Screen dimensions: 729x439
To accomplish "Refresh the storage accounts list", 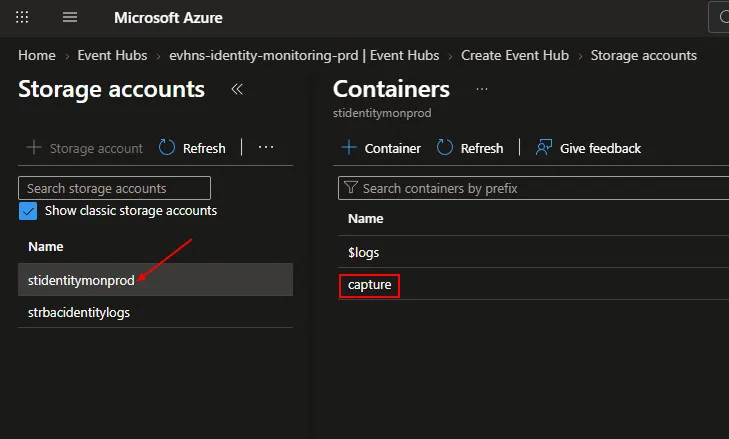I will 192,148.
